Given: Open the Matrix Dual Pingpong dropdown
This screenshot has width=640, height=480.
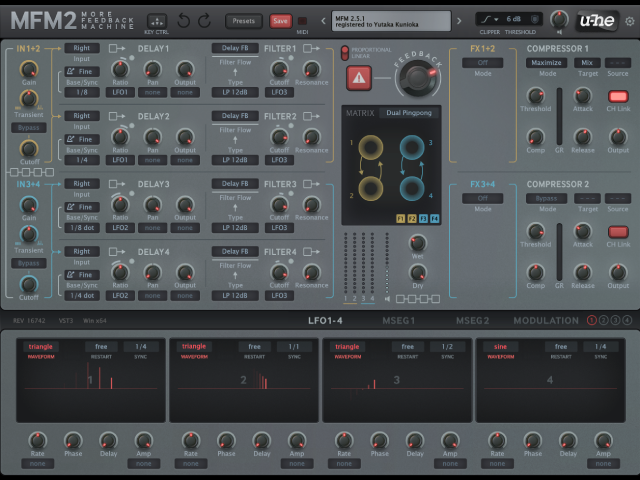Looking at the screenshot, I should coord(409,113).
